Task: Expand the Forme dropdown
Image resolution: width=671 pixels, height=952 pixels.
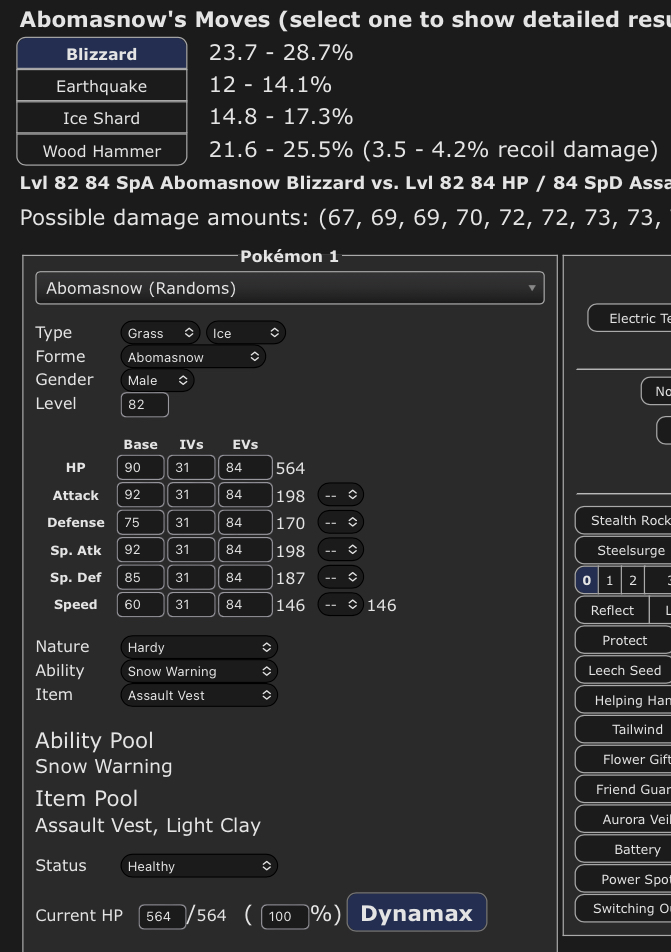Action: [193, 357]
